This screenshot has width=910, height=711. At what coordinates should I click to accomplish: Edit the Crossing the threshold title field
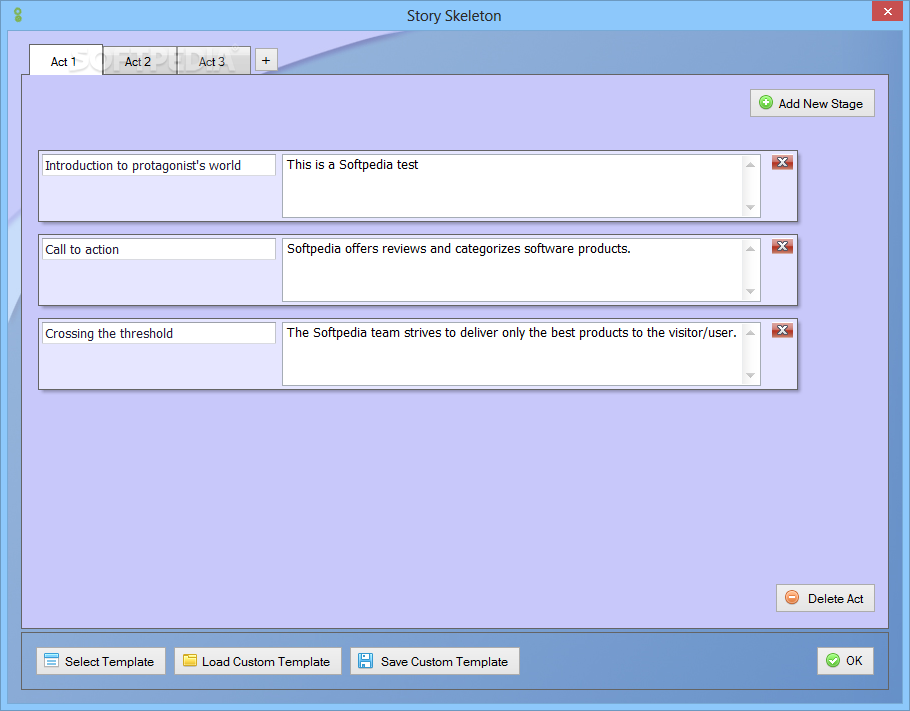[x=158, y=334]
